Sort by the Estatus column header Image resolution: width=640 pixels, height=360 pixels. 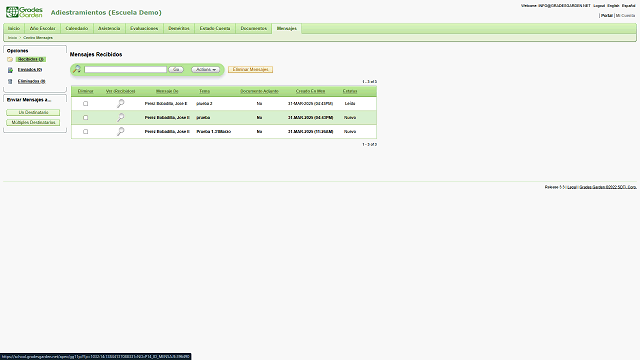point(350,91)
